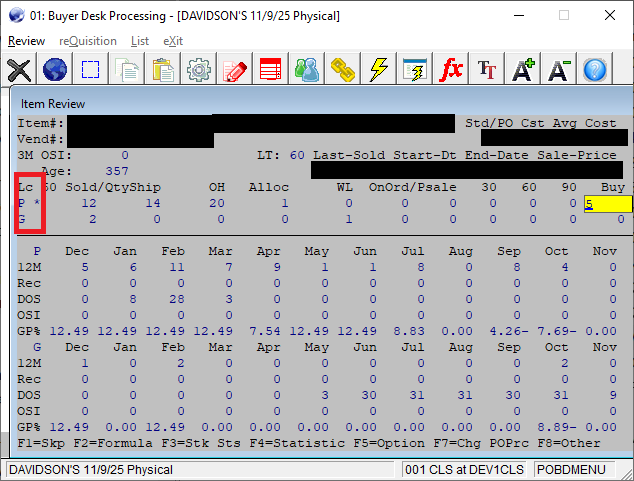The height and width of the screenshot is (481, 634).
Task: Open the List menu
Action: (140, 41)
